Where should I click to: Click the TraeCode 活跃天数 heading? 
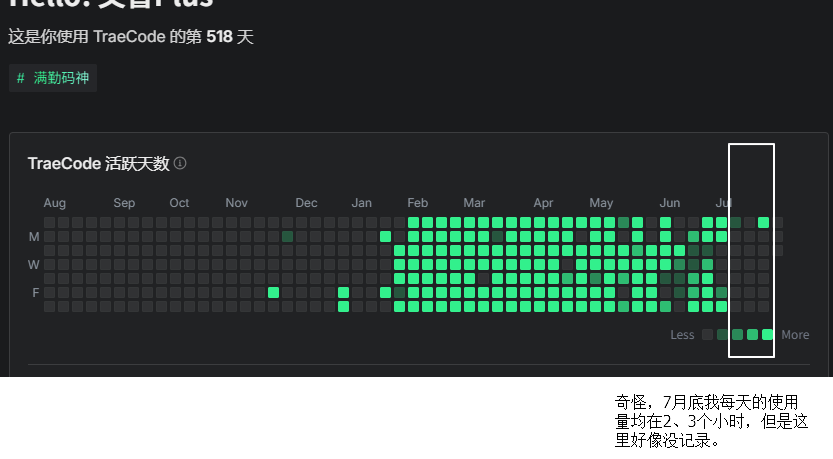[x=98, y=163]
